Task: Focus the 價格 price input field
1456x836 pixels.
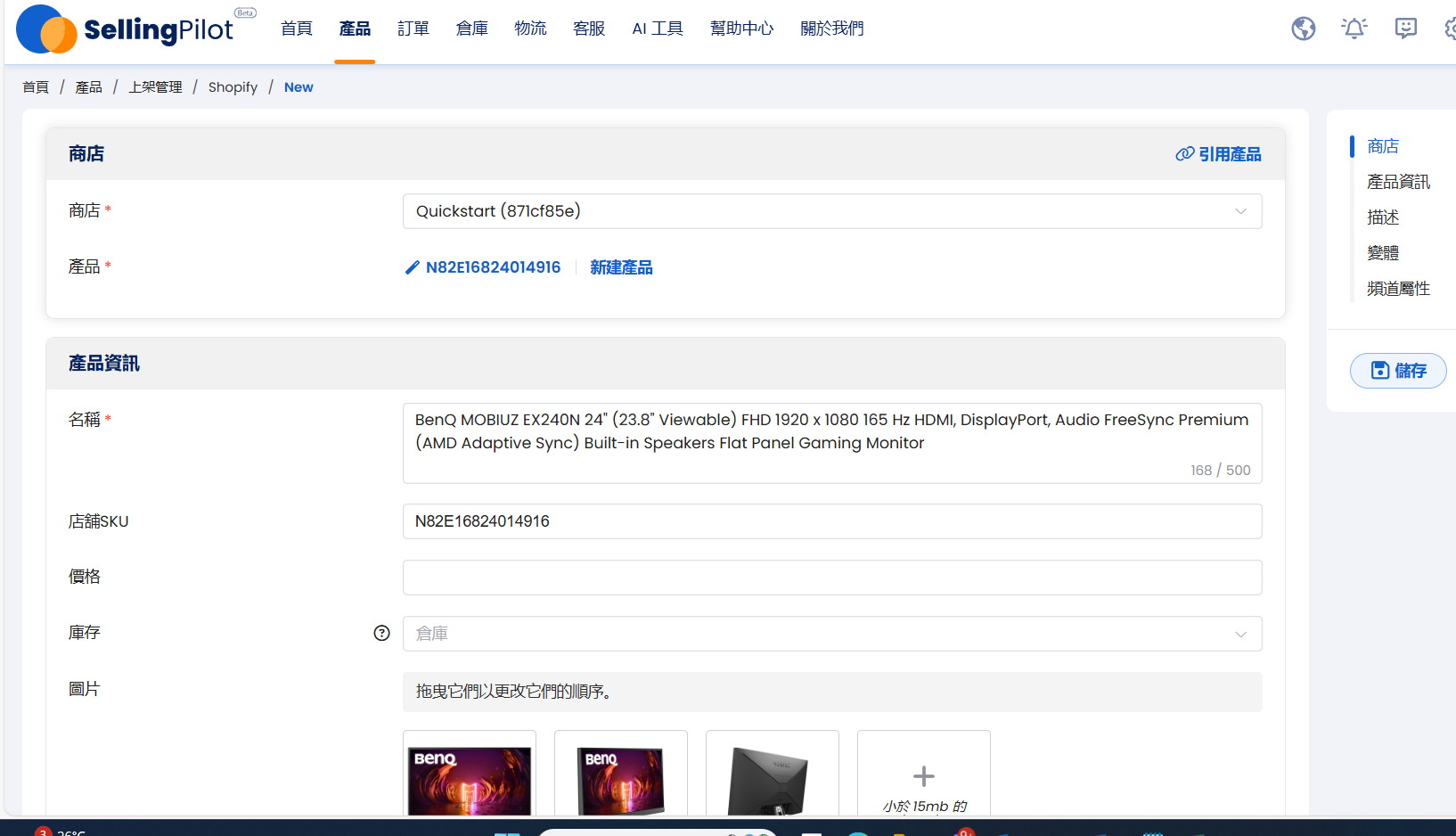Action: click(832, 578)
